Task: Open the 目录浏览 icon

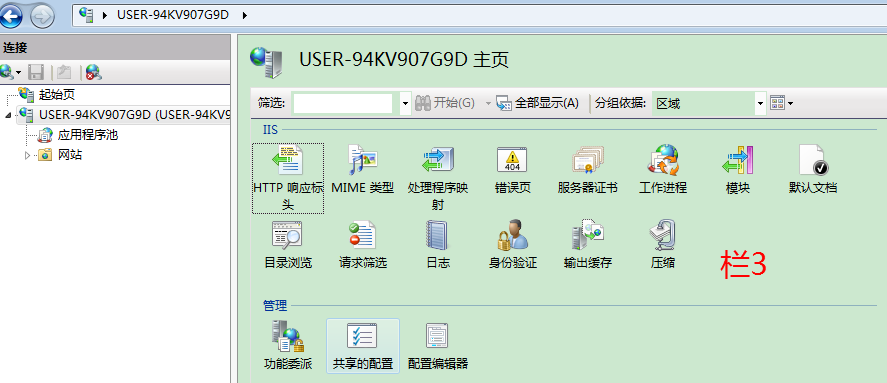Action: click(288, 235)
